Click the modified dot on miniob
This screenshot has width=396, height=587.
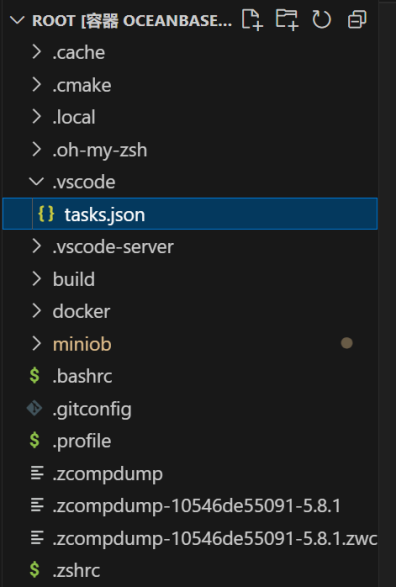(x=347, y=343)
